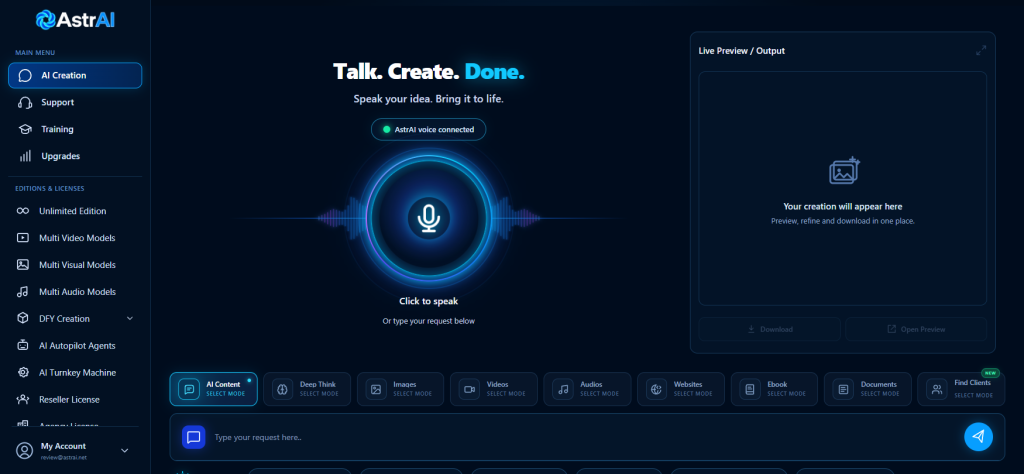Select the Videos mode tab
The image size is (1024, 474).
coord(494,389)
